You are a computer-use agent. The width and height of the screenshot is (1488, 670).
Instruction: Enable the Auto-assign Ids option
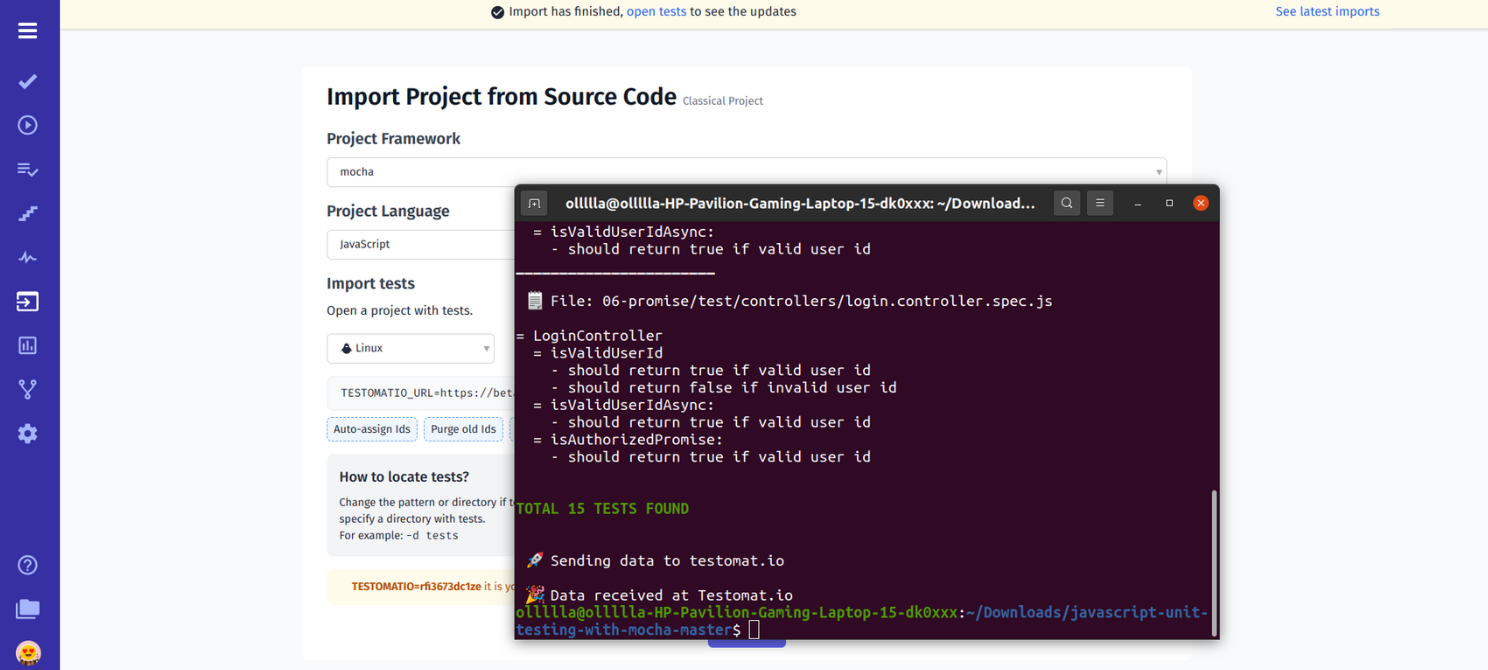pyautogui.click(x=372, y=429)
